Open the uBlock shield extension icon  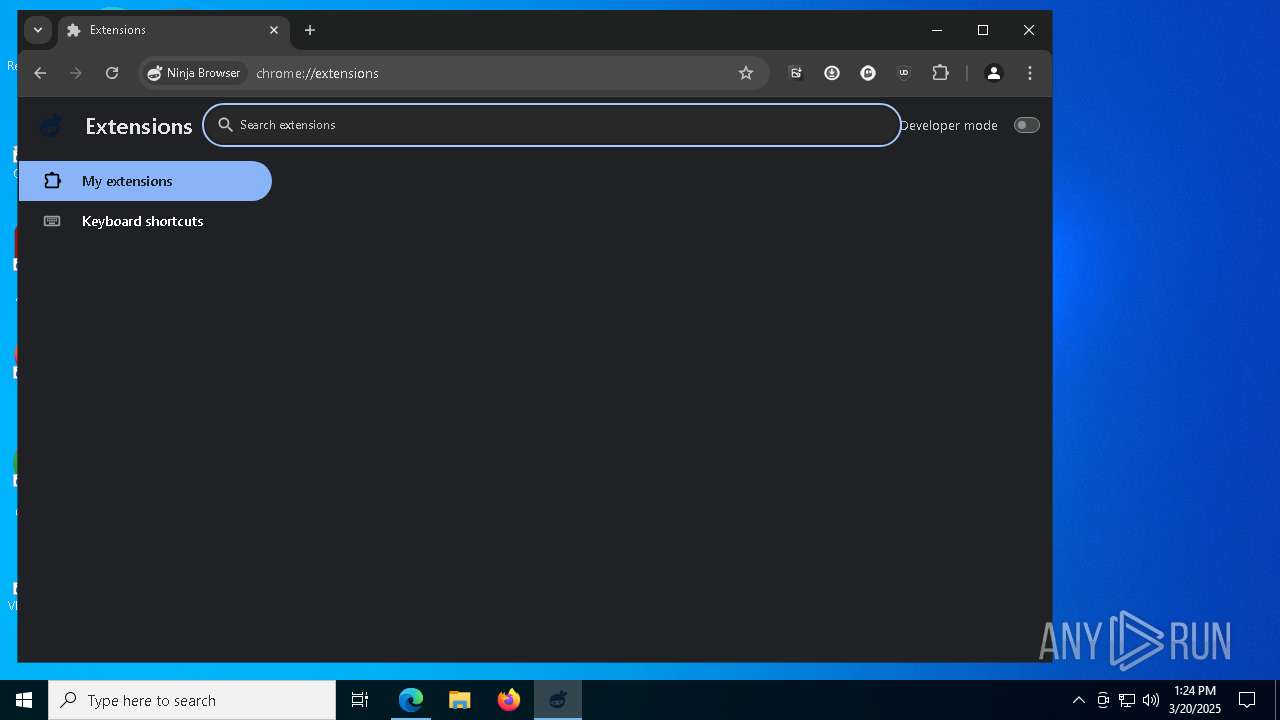coord(904,73)
